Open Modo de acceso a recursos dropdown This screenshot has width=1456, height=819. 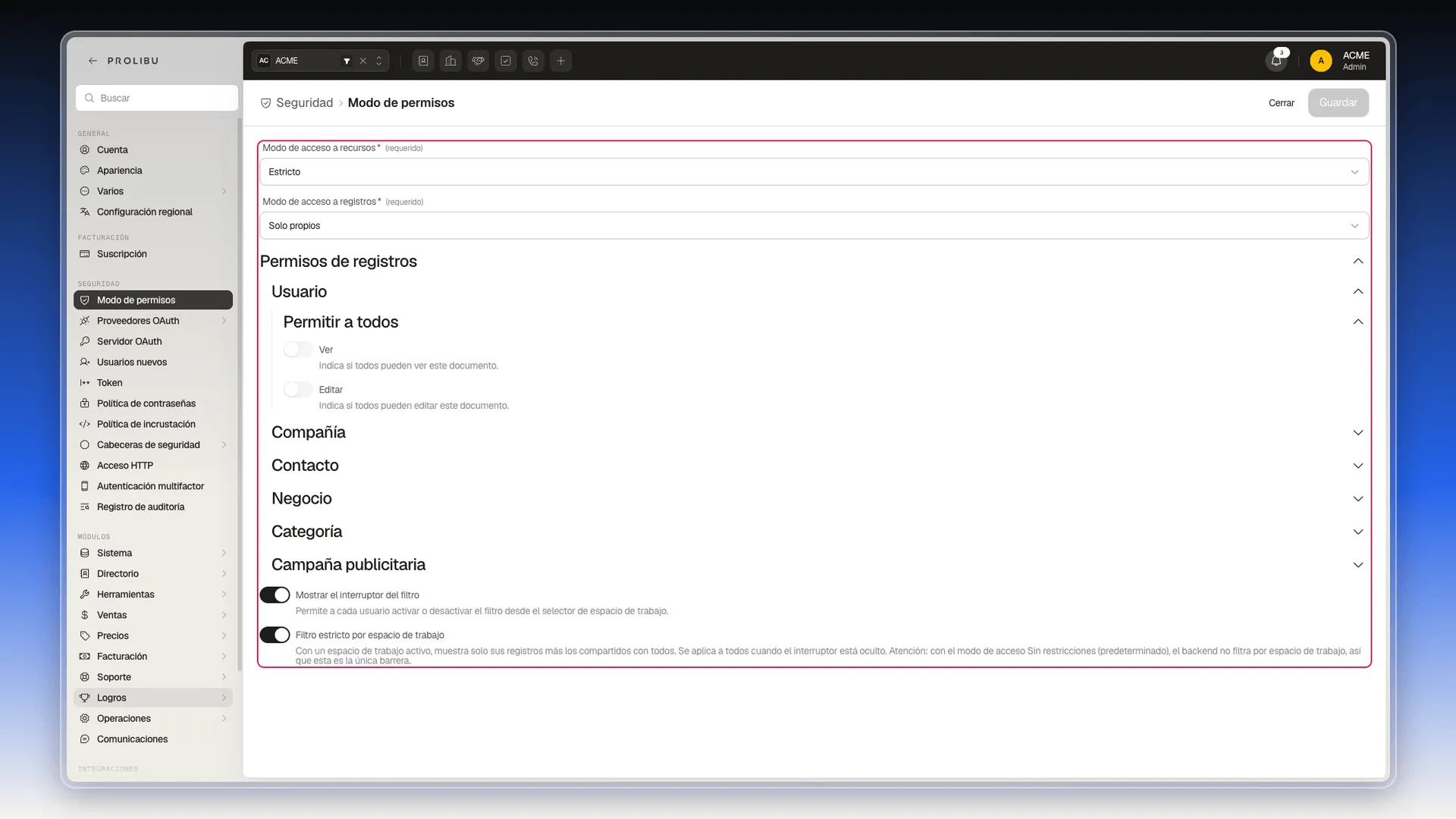click(x=814, y=172)
